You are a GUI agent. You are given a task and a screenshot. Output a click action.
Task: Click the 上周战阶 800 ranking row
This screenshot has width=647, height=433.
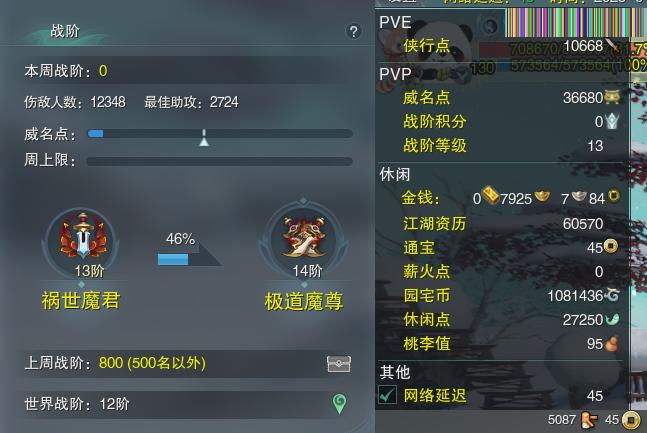tap(188, 363)
